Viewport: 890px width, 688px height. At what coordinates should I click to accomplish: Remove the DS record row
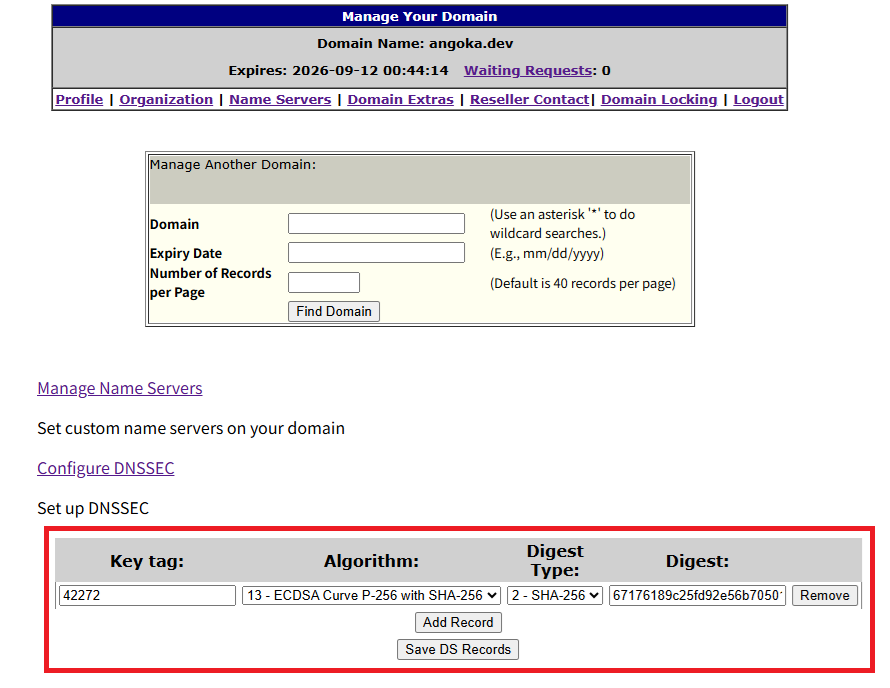click(x=824, y=596)
